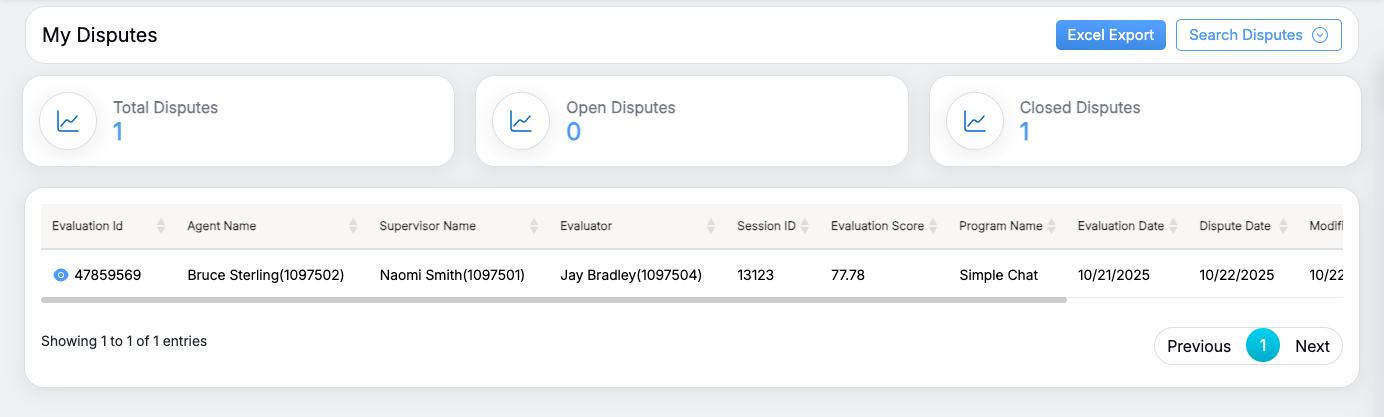View evaluation 47859569 via eye icon

(x=61, y=275)
